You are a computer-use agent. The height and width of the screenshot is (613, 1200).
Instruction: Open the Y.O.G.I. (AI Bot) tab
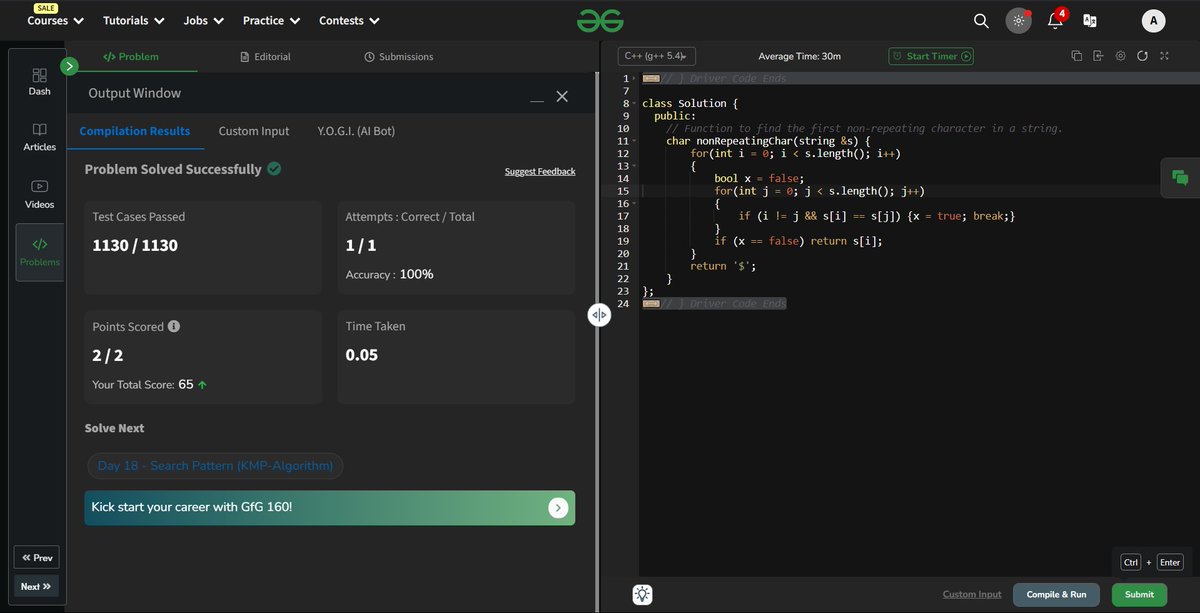356,131
